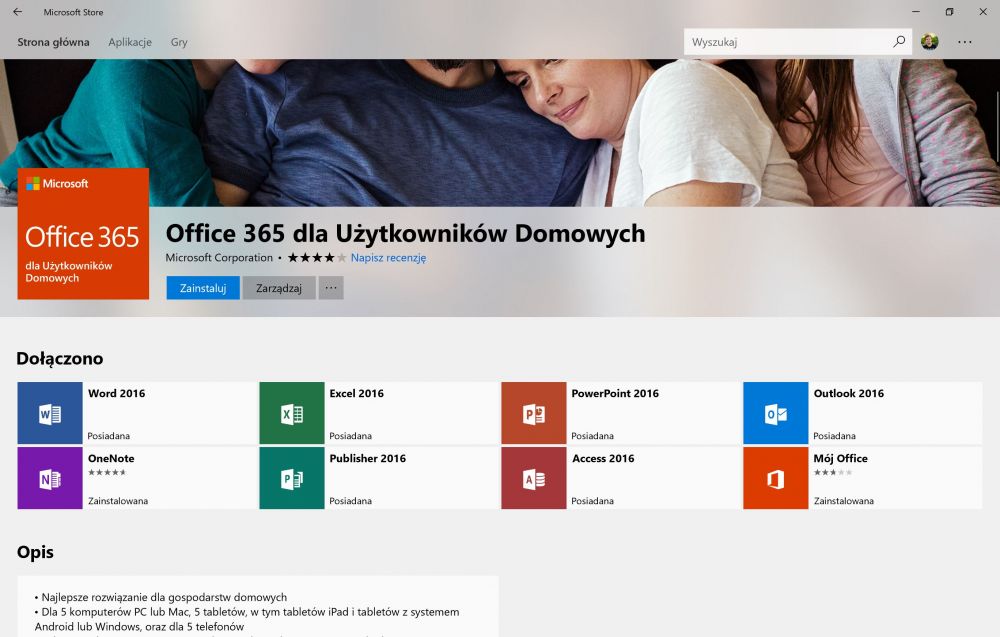Click the OneNote app icon
The image size is (1000, 637).
coord(50,478)
